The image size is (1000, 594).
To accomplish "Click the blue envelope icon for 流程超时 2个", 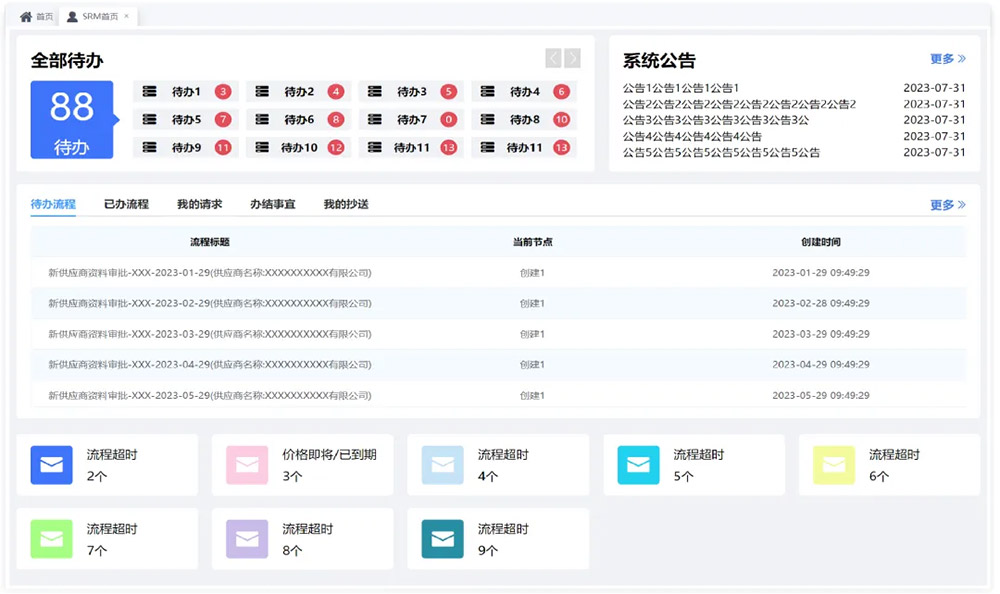I will [x=52, y=465].
